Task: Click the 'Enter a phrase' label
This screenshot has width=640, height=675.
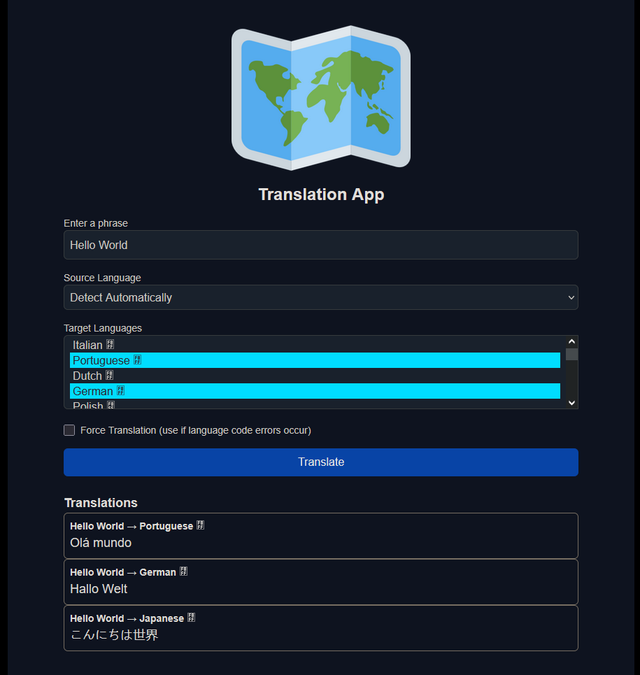Action: tap(96, 223)
